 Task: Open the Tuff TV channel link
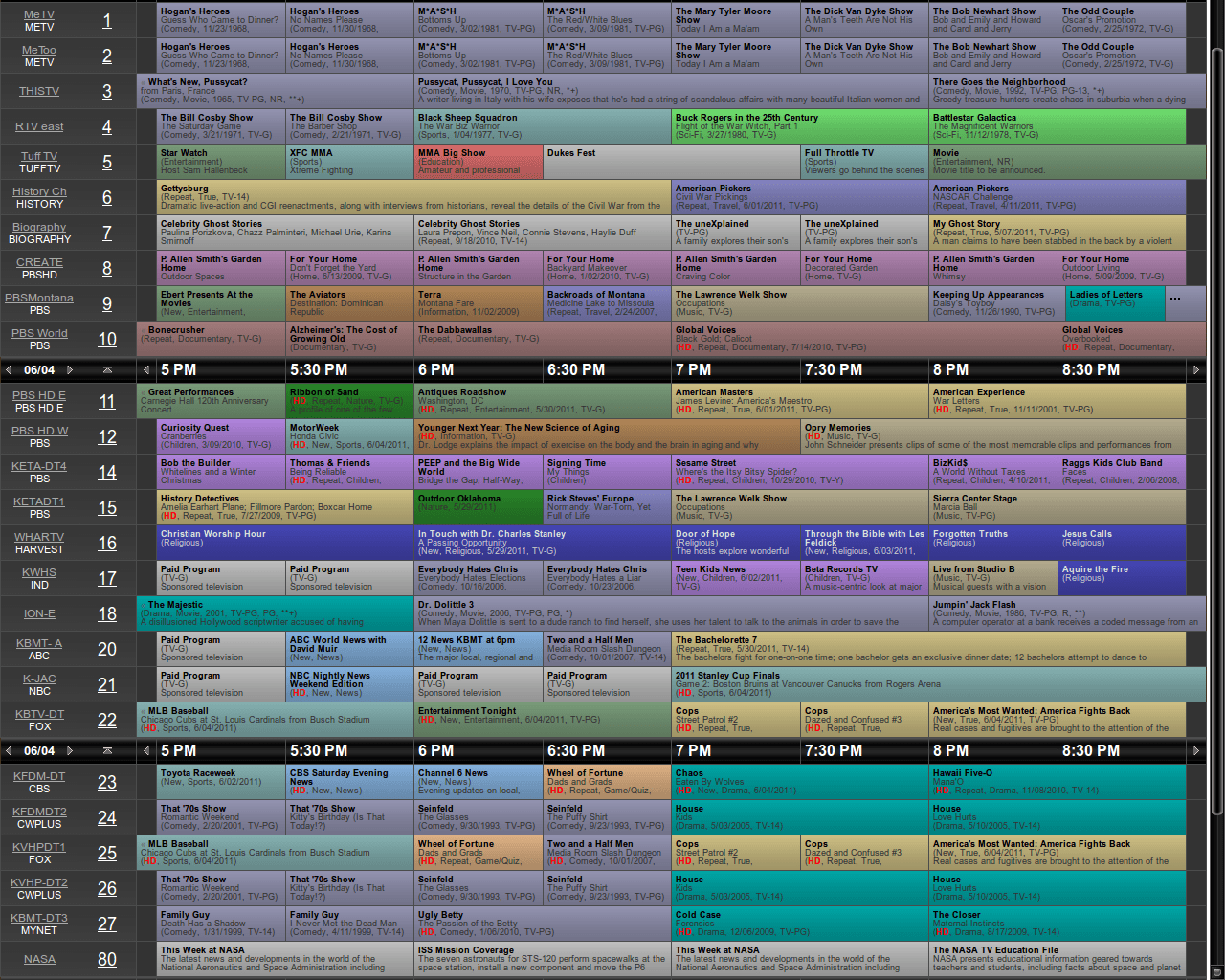pyautogui.click(x=39, y=156)
